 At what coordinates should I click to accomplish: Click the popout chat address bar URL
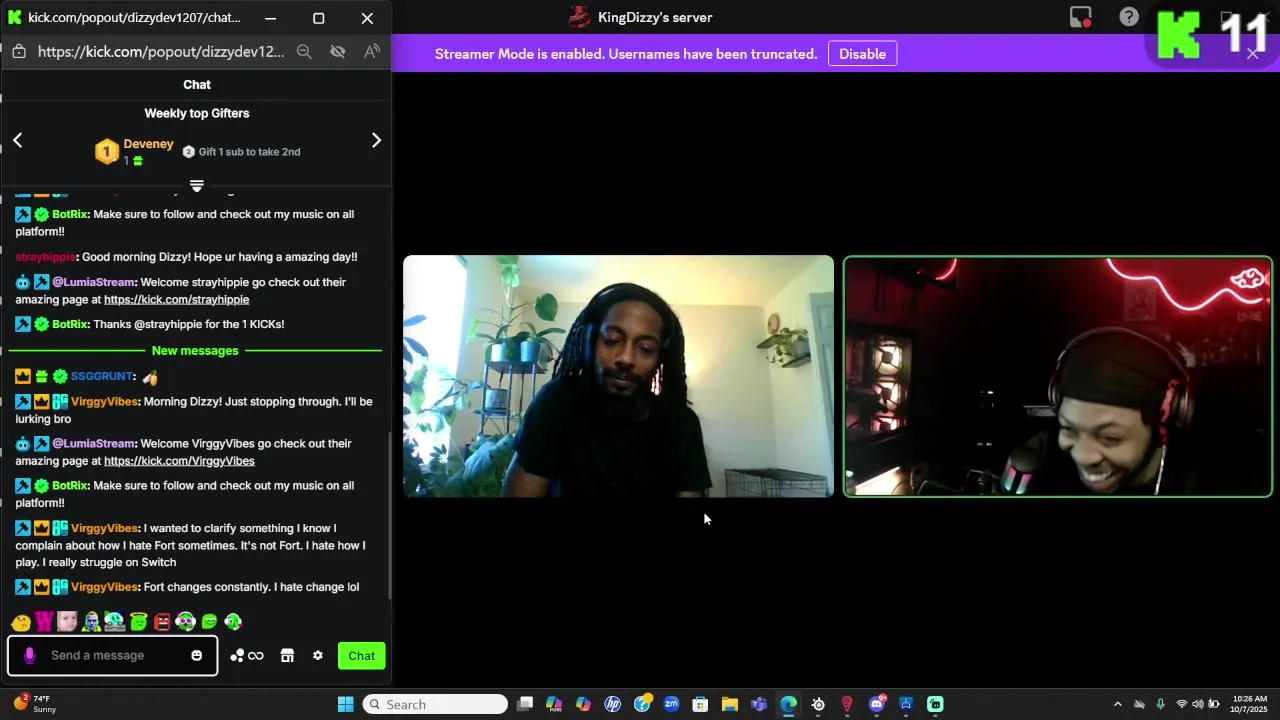(x=161, y=52)
